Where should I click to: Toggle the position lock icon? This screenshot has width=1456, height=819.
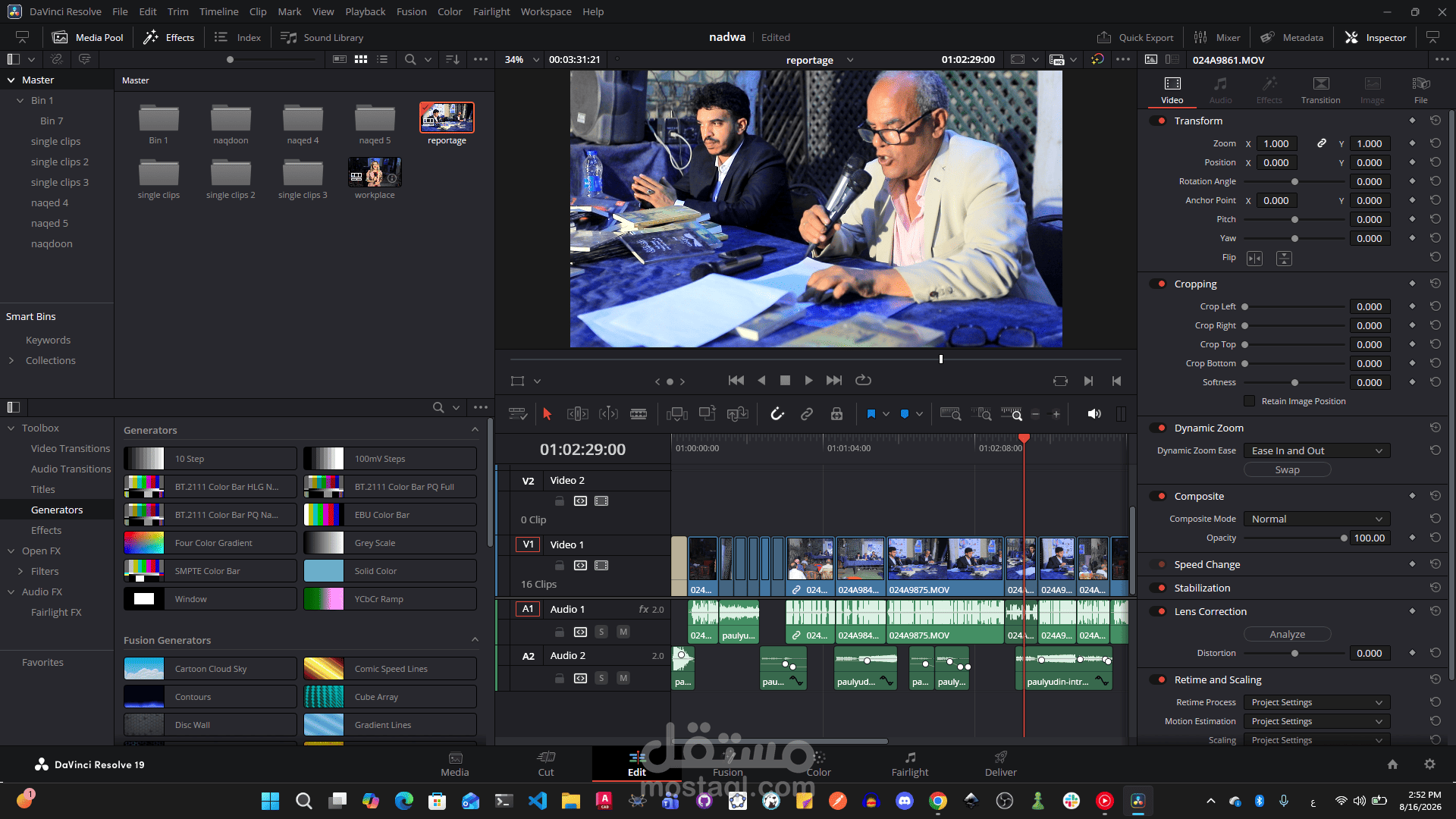pos(836,414)
